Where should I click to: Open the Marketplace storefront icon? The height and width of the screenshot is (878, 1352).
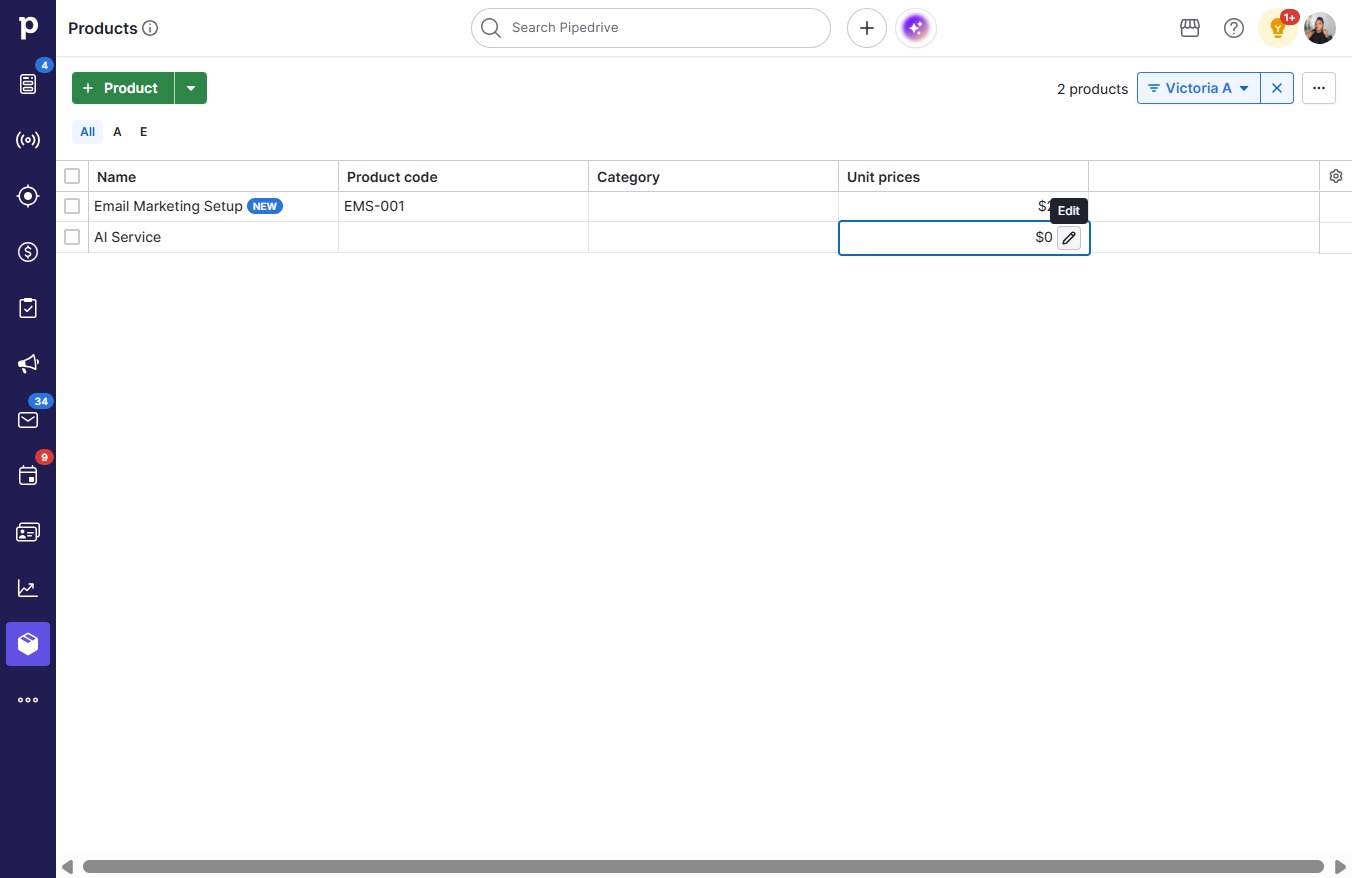pos(1190,28)
